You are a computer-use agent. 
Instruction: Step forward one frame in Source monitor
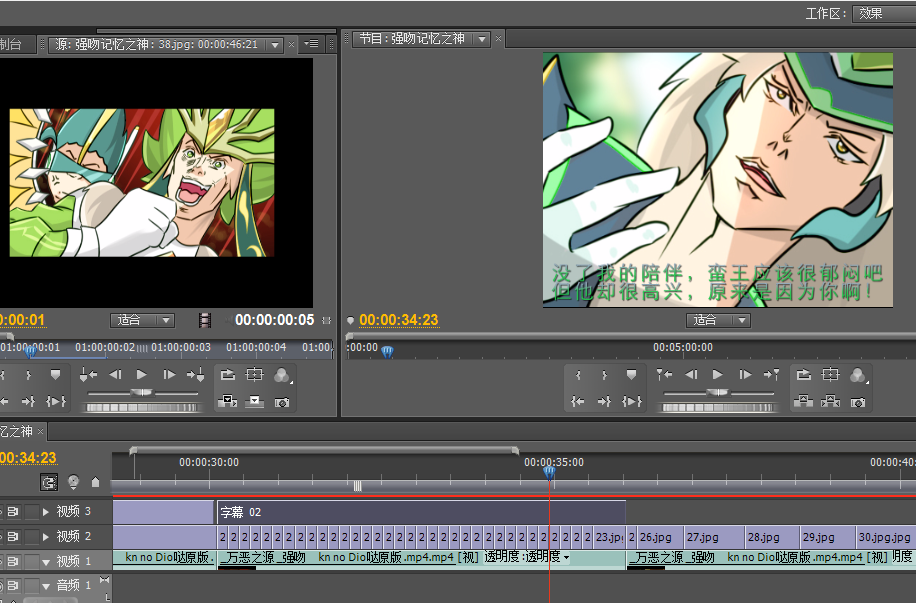point(169,375)
